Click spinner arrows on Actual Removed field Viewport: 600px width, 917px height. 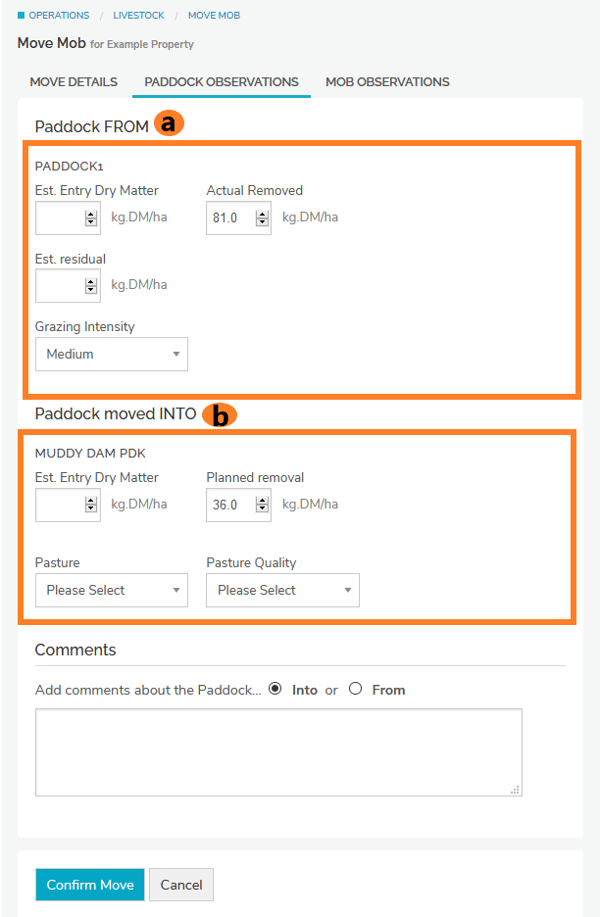pyautogui.click(x=262, y=218)
